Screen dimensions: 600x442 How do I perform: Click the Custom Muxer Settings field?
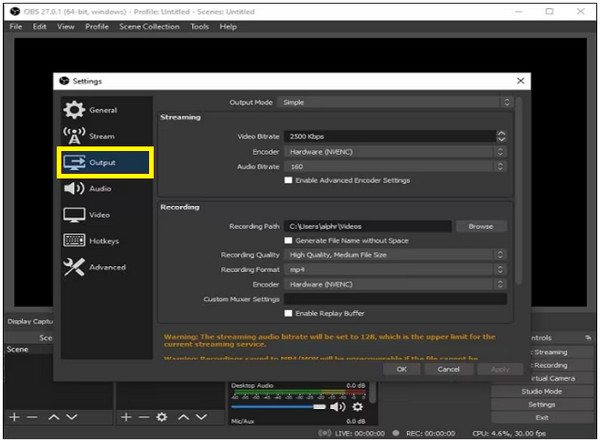(x=395, y=299)
